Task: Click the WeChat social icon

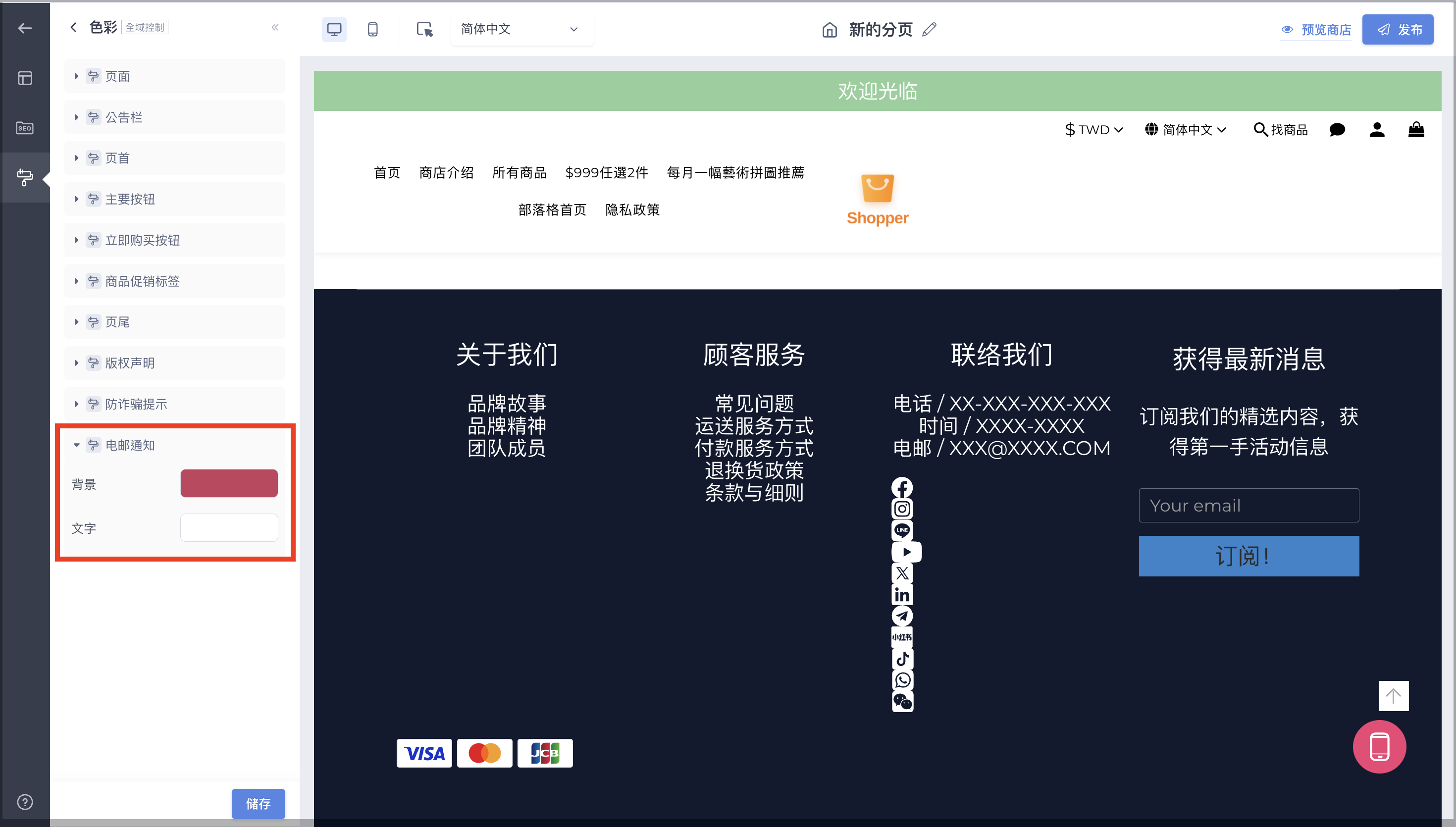Action: 902,702
